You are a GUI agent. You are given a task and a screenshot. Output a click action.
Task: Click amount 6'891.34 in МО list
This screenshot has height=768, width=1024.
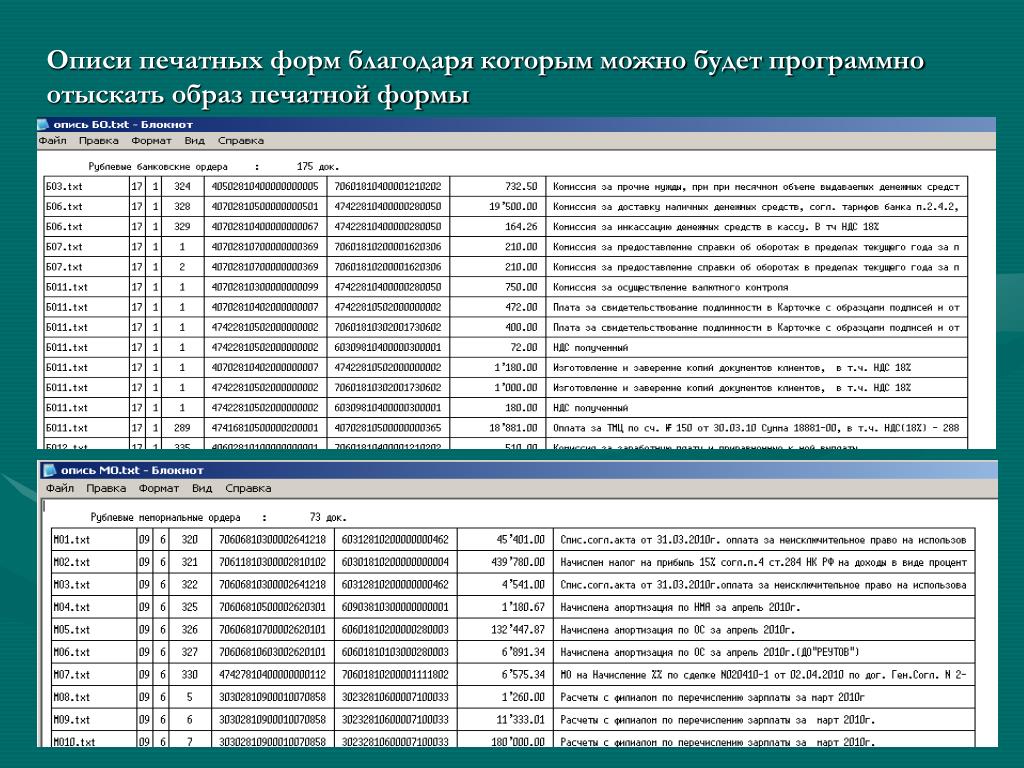(x=523, y=652)
